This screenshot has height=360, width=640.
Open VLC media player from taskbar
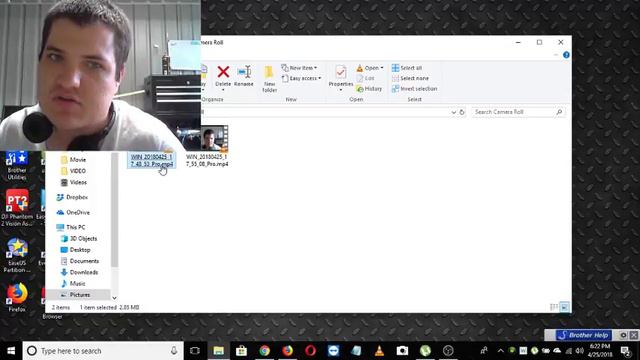[x=379, y=351]
